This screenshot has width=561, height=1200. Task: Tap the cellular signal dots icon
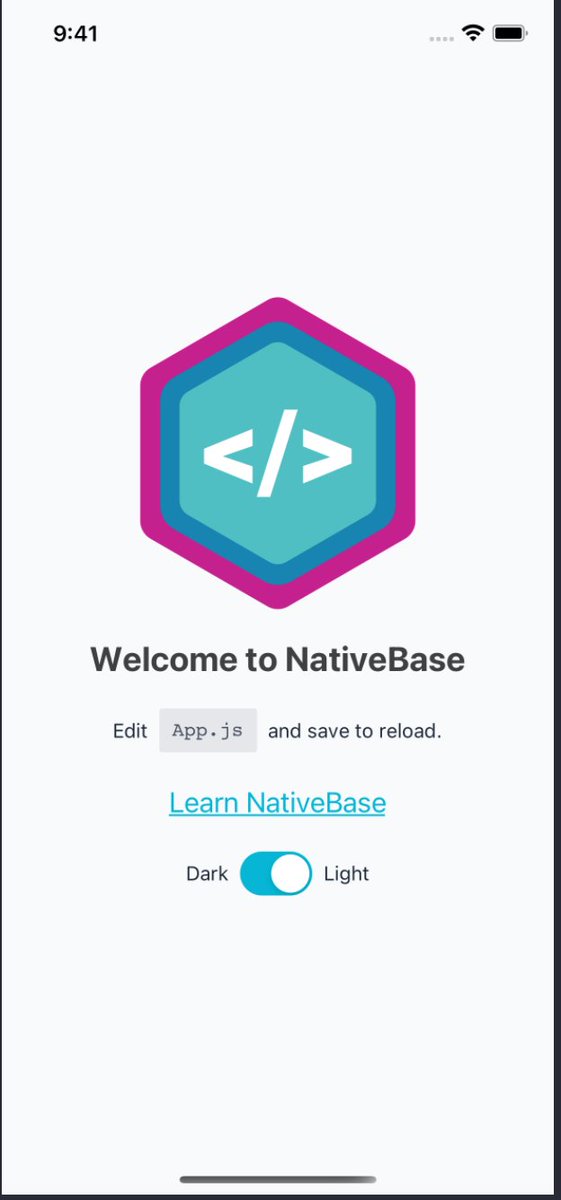point(441,38)
